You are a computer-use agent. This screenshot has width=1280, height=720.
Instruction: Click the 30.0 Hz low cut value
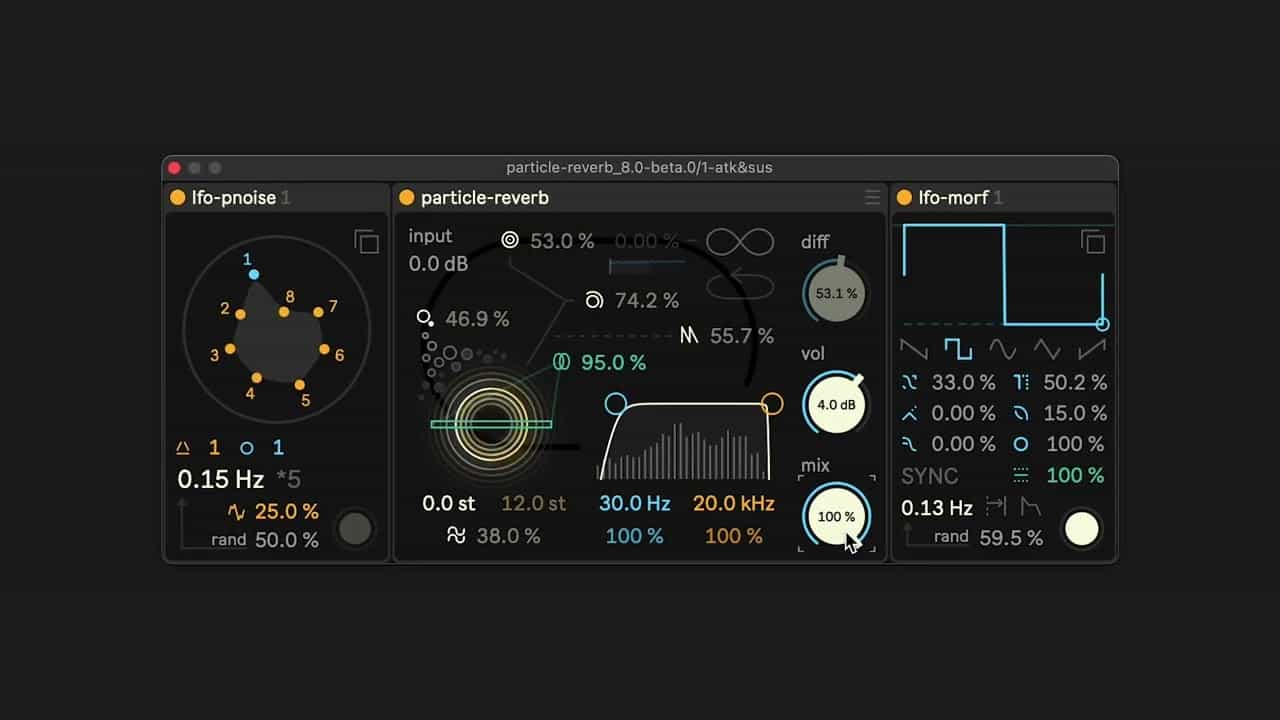634,504
